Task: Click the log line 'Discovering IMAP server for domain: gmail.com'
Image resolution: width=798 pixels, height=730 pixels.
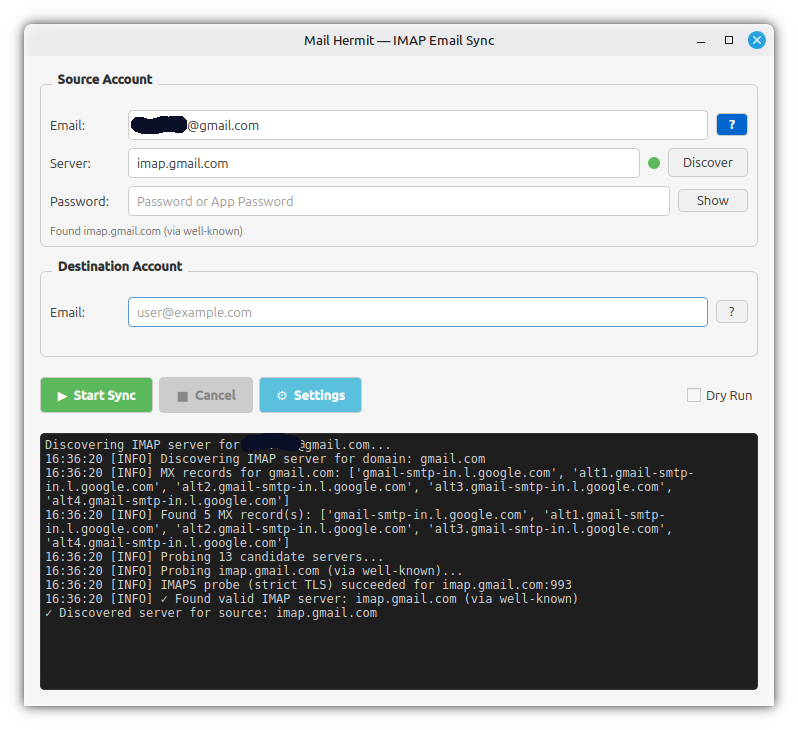Action: [265, 459]
